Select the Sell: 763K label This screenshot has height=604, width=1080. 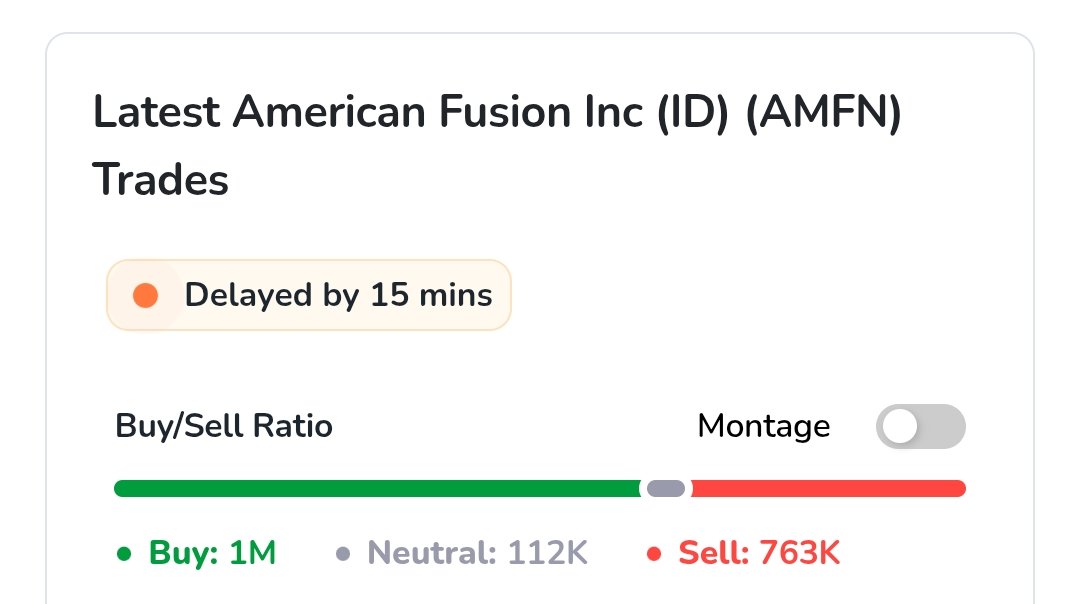click(x=759, y=553)
